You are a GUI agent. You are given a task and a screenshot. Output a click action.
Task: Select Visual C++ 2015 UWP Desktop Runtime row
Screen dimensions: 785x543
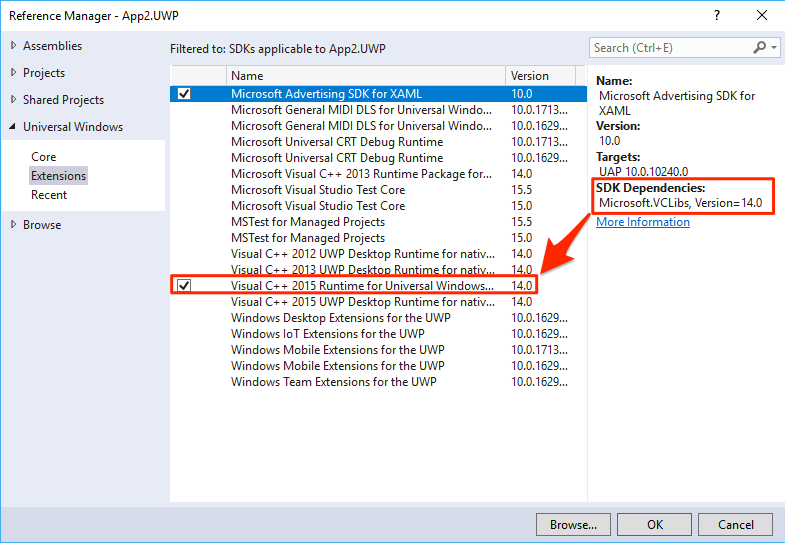click(x=378, y=302)
